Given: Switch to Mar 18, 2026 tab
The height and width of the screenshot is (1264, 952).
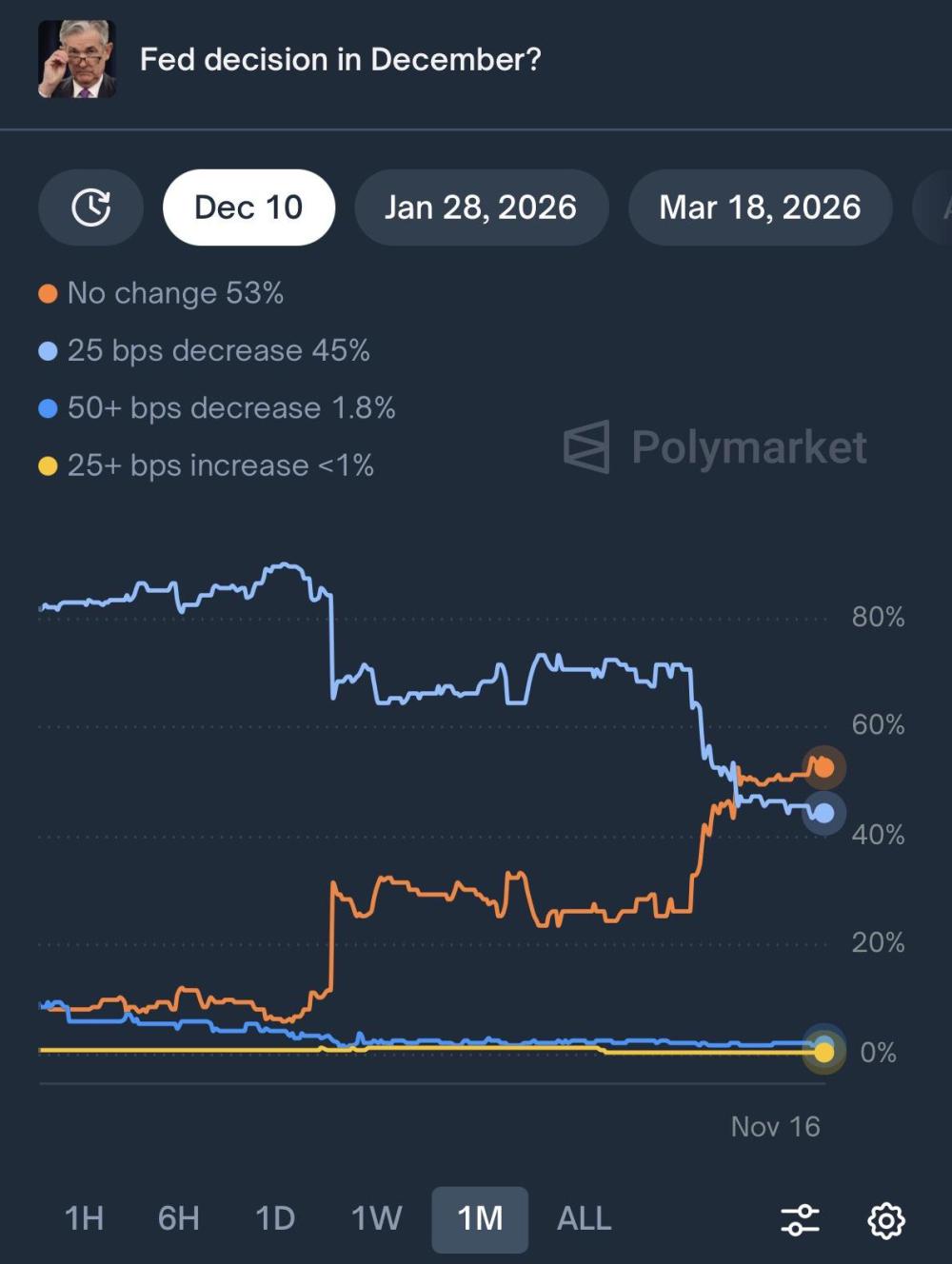Looking at the screenshot, I should 760,207.
